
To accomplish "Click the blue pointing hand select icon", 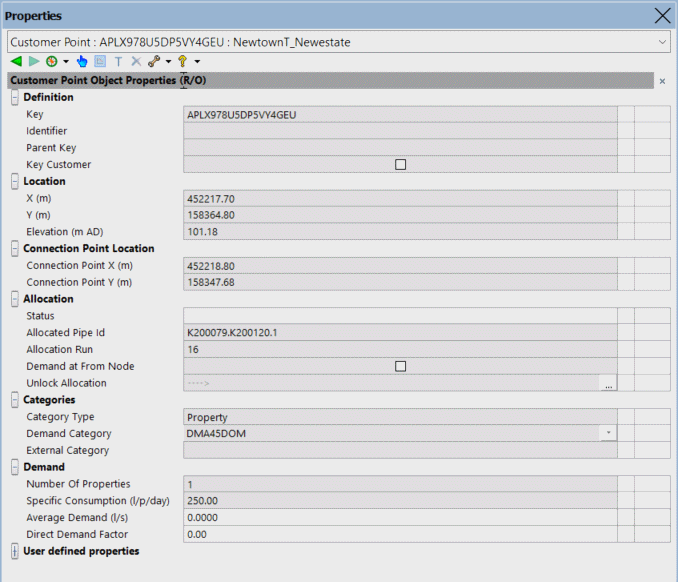I will coord(82,61).
